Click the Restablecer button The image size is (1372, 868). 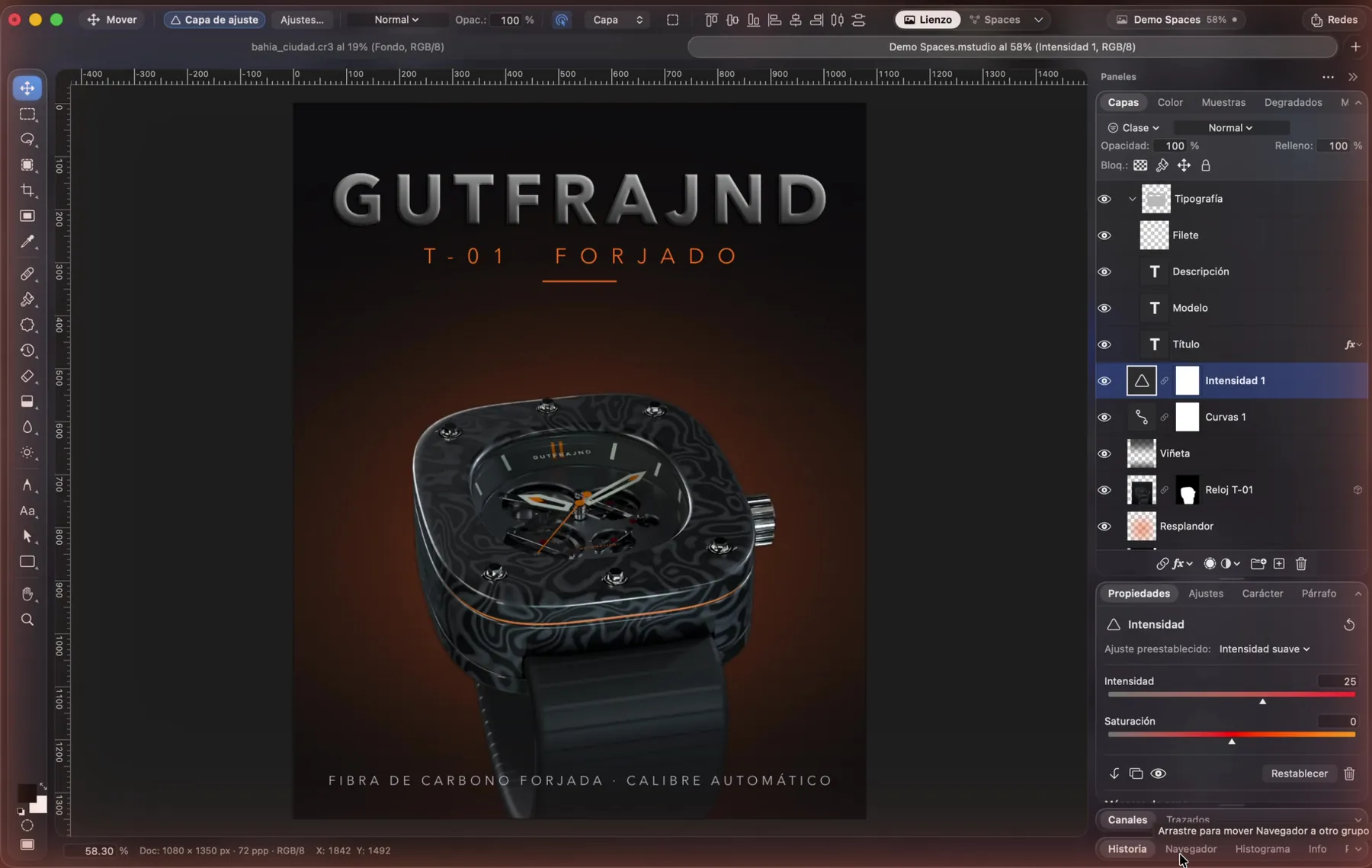[1299, 774]
